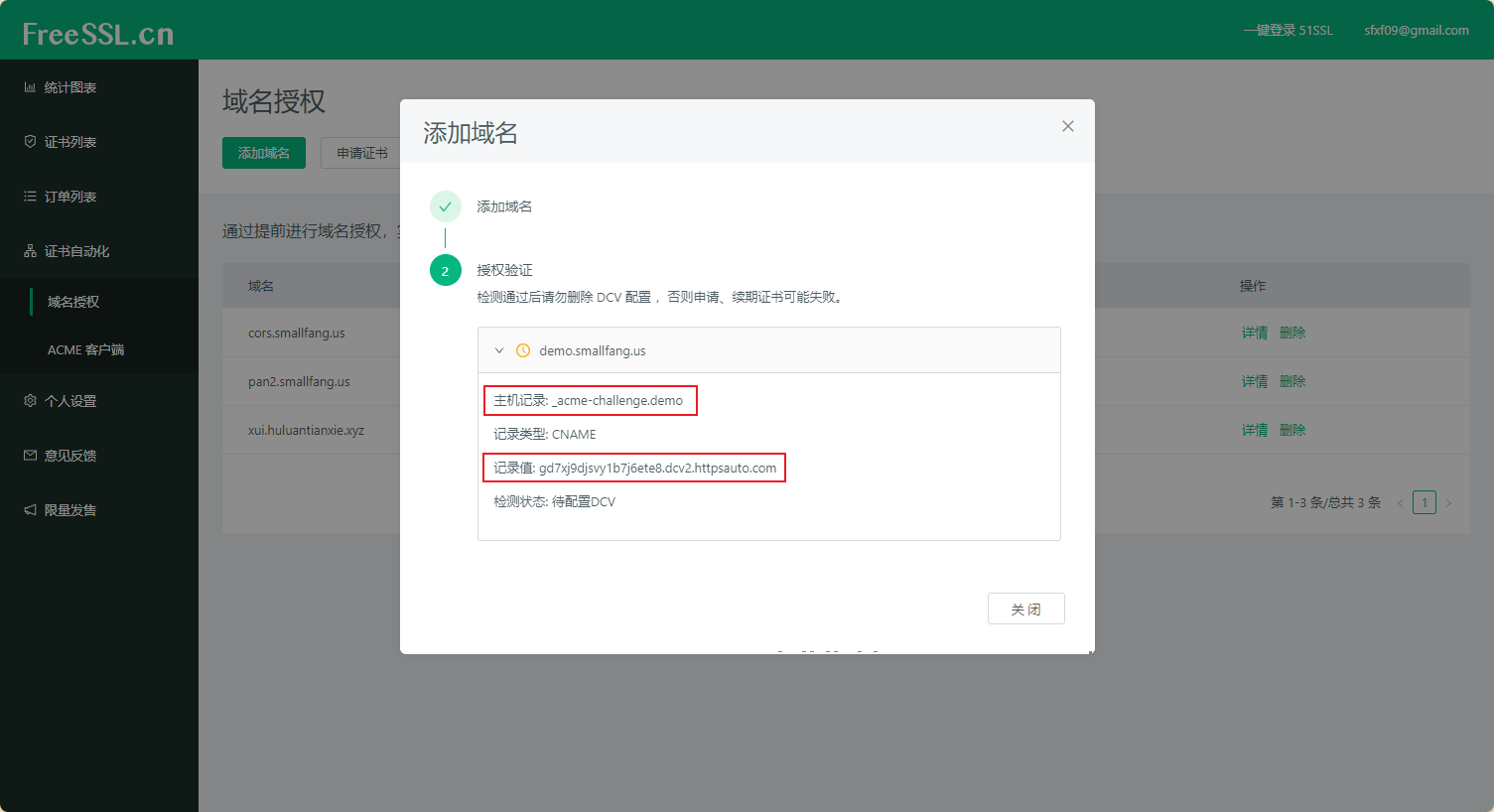Click the limited sale megaphone icon
This screenshot has width=1494, height=812.
30,510
